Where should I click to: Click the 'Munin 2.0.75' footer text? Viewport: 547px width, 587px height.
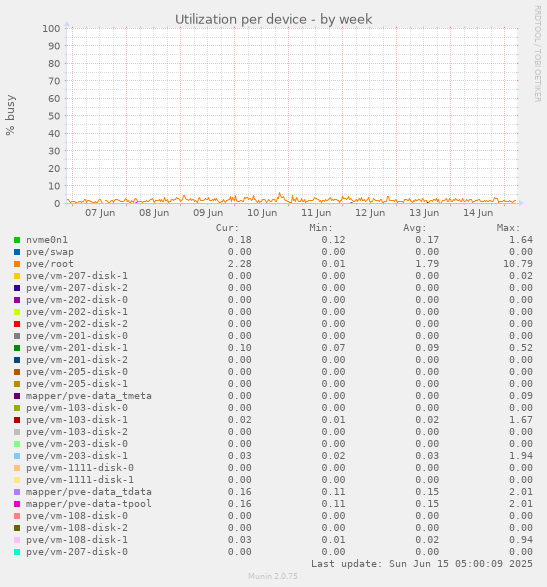[273, 576]
